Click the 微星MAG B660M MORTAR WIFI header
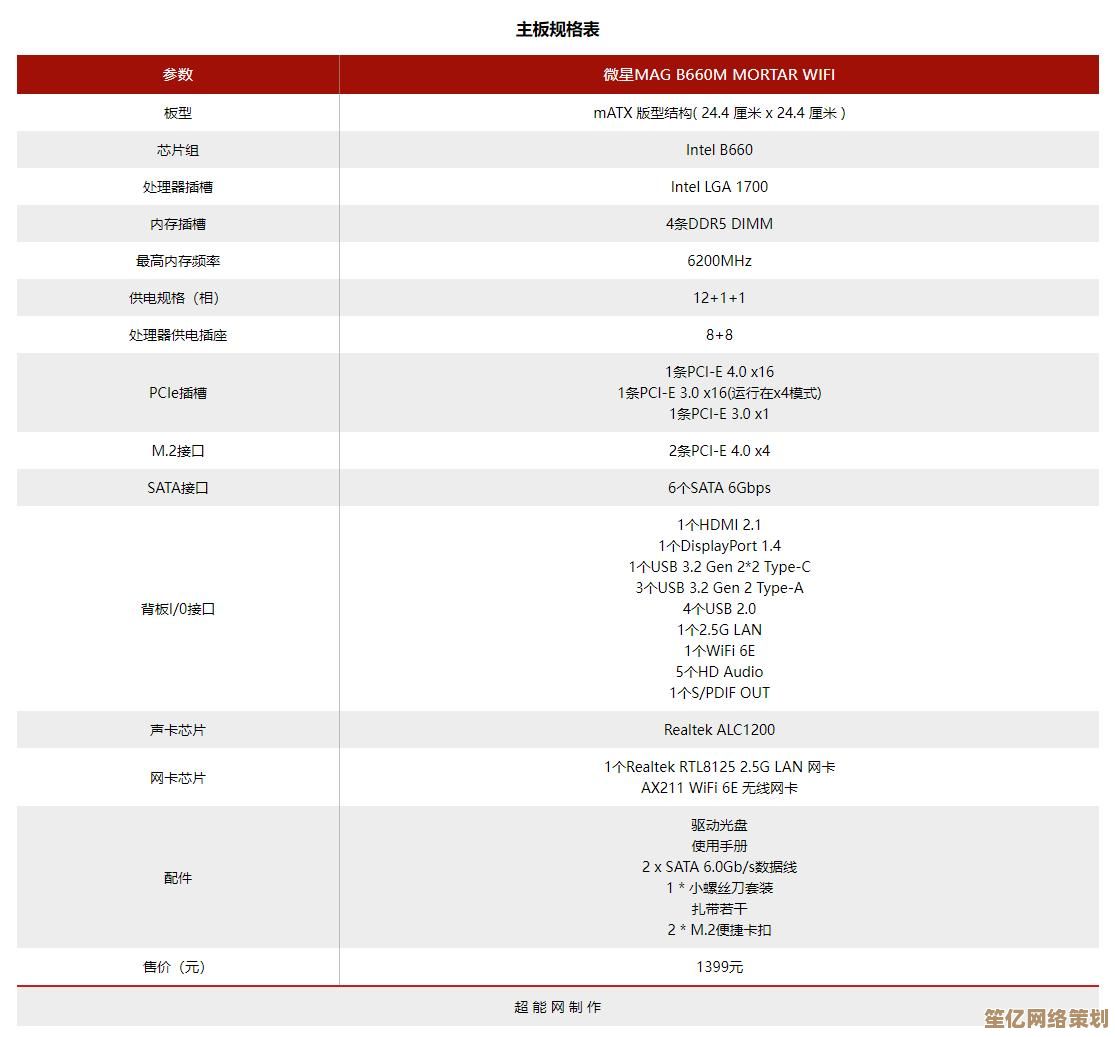Screen dimensions: 1115x1037 click(718, 74)
